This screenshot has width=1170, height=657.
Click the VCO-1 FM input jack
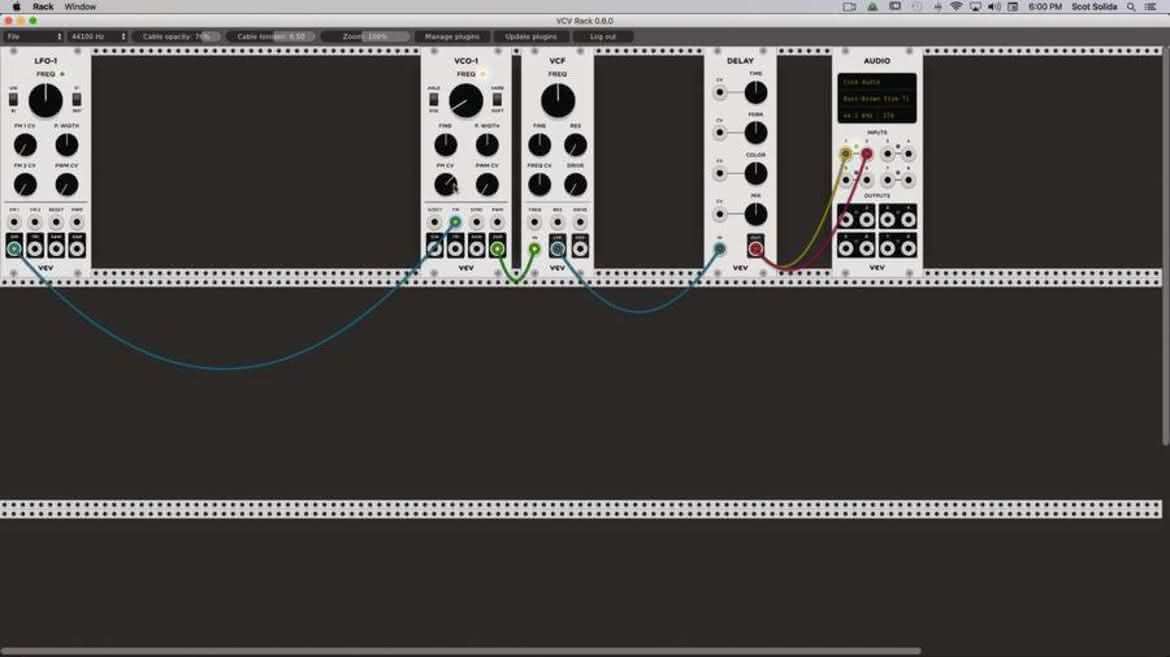(x=455, y=222)
